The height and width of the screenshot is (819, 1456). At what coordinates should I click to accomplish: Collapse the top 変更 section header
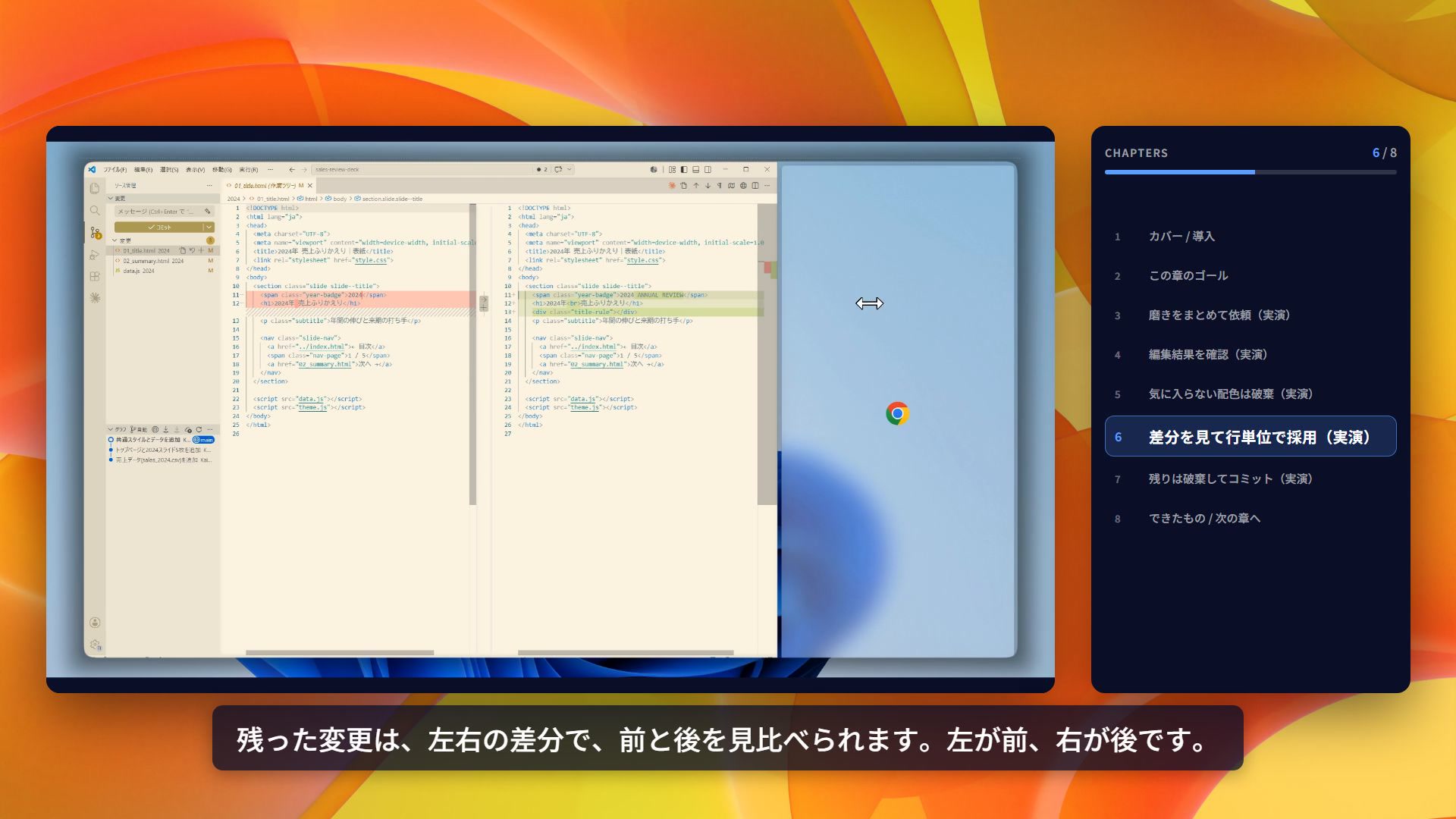[x=163, y=199]
